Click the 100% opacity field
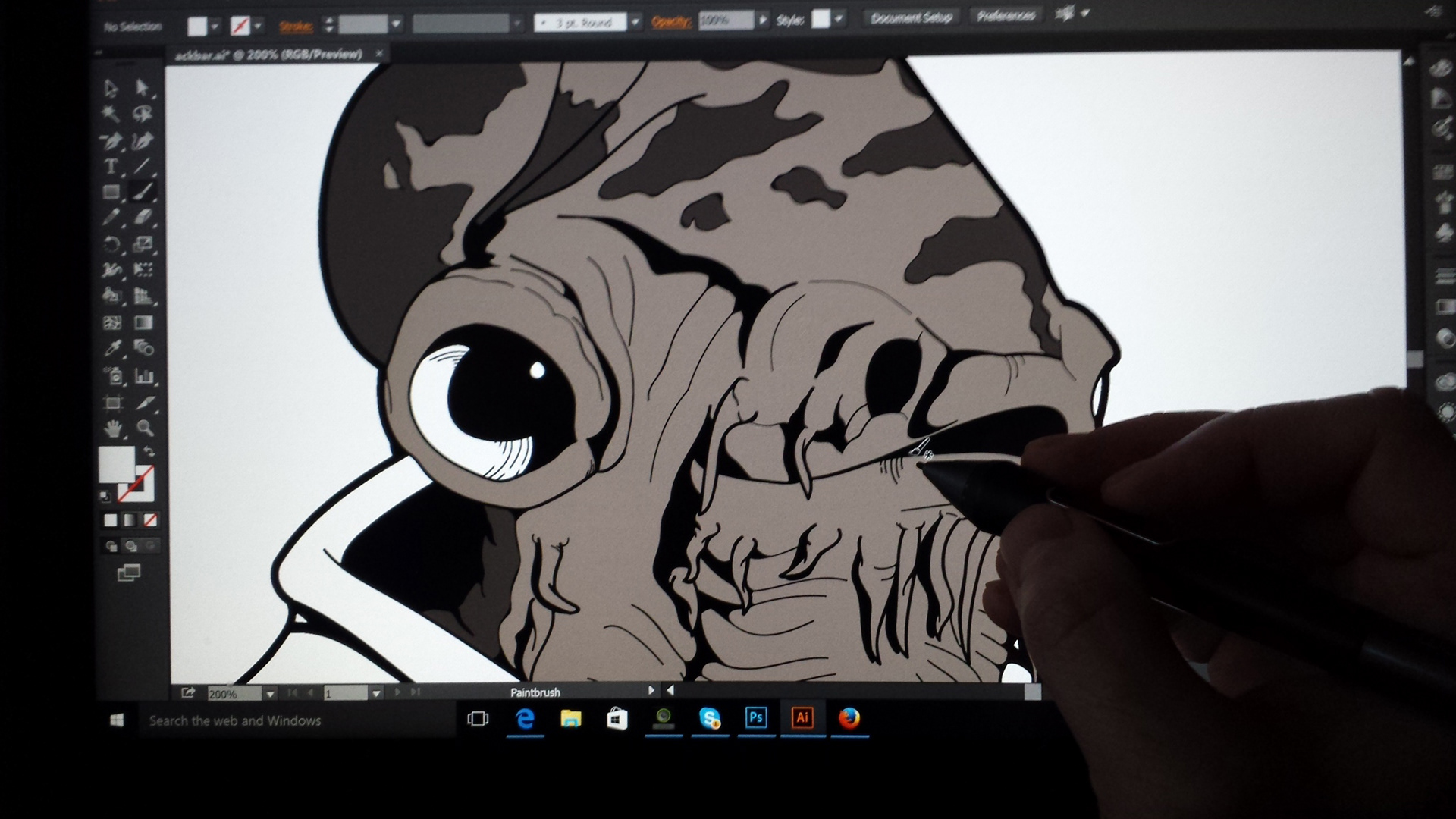 726,20
